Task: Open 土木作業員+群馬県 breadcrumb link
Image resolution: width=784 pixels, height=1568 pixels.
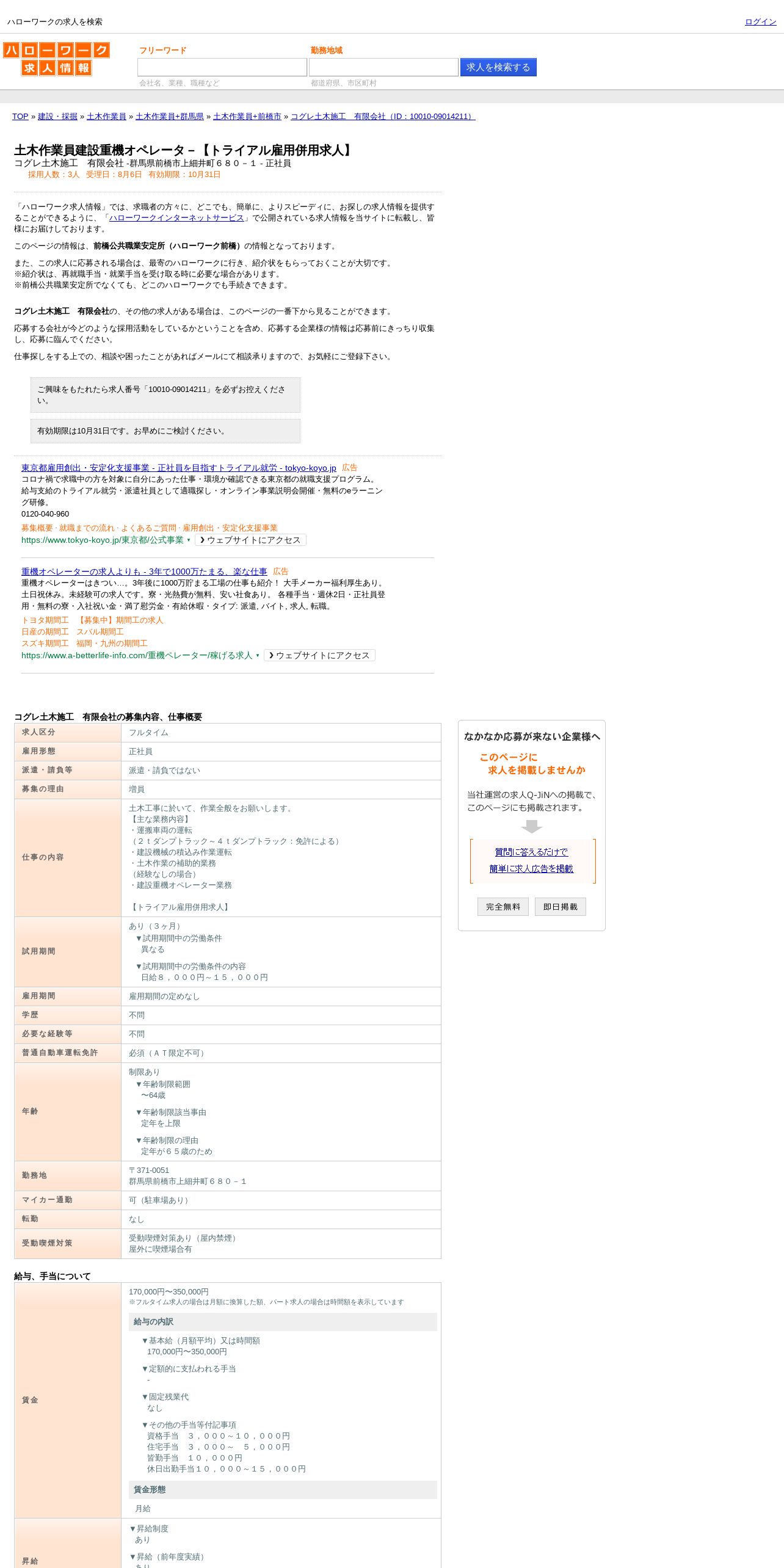Action: 170,117
